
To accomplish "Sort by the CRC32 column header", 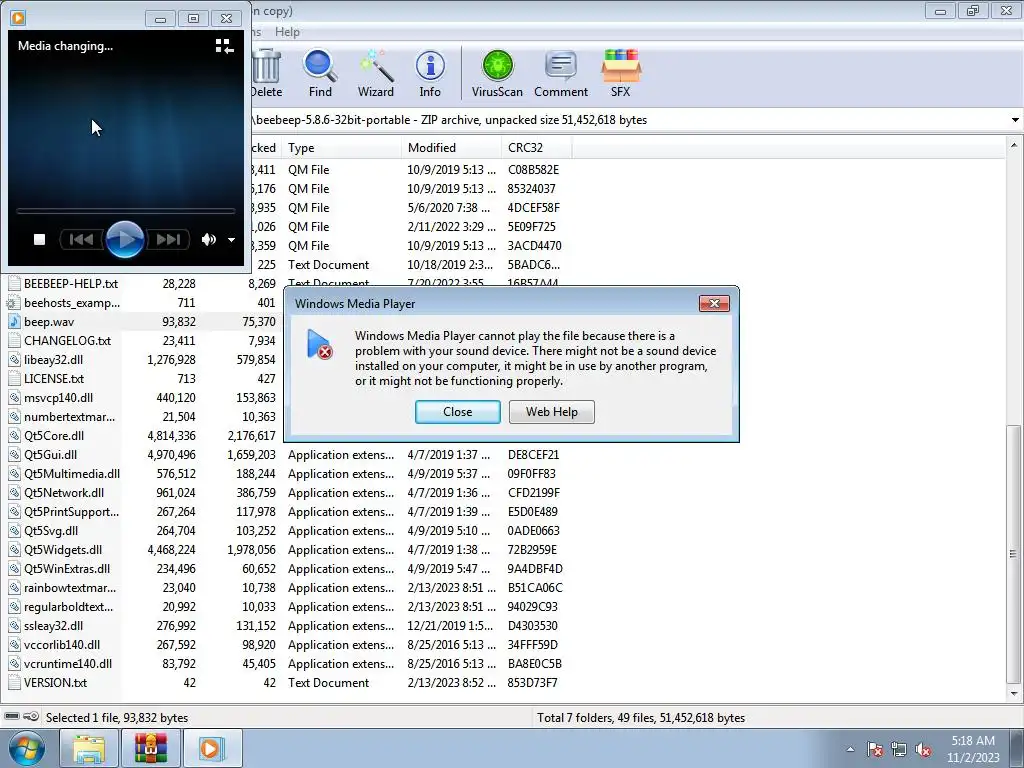I will [x=537, y=148].
